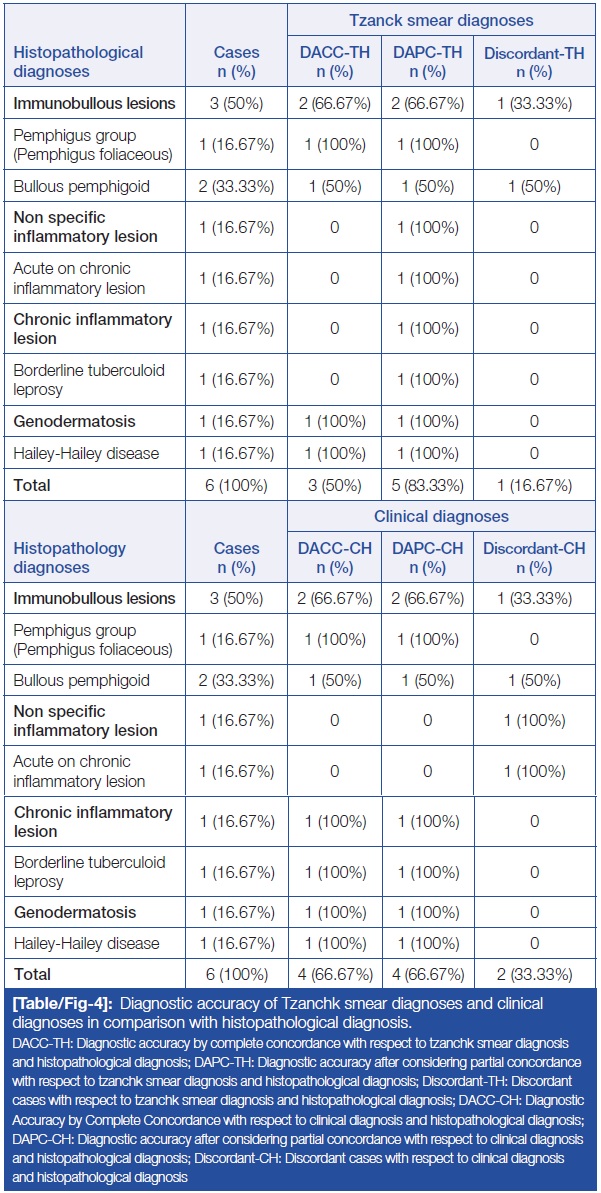This screenshot has height=1193, width=601.
Task: Click the "Tzanck smear diagnoses" column group header
Action: pos(440,20)
